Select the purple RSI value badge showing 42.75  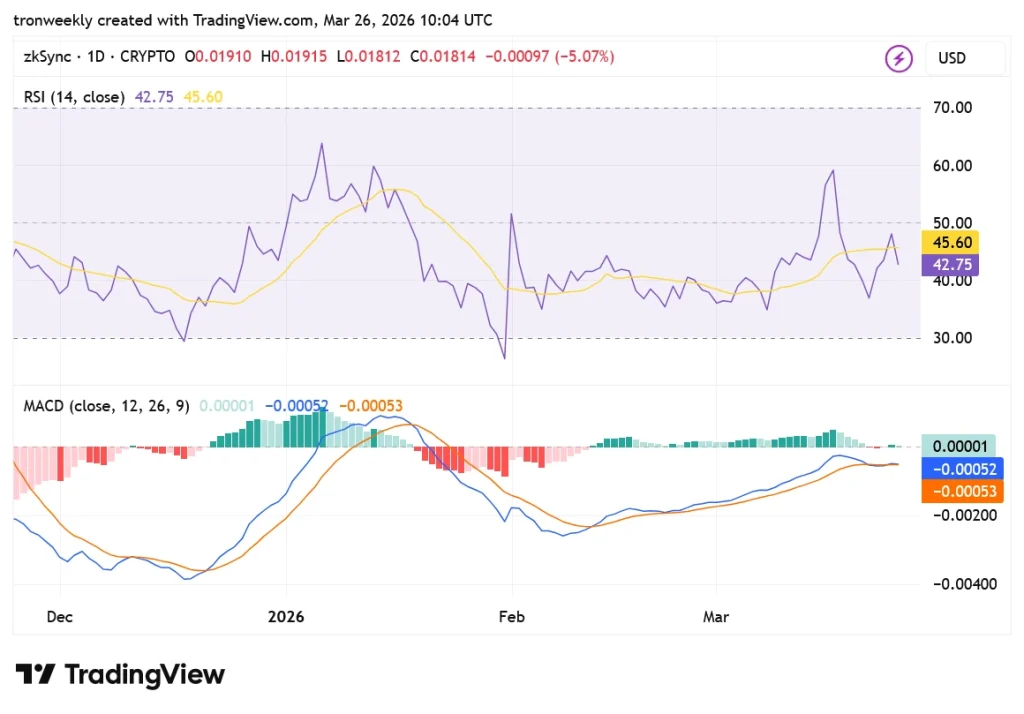950,264
